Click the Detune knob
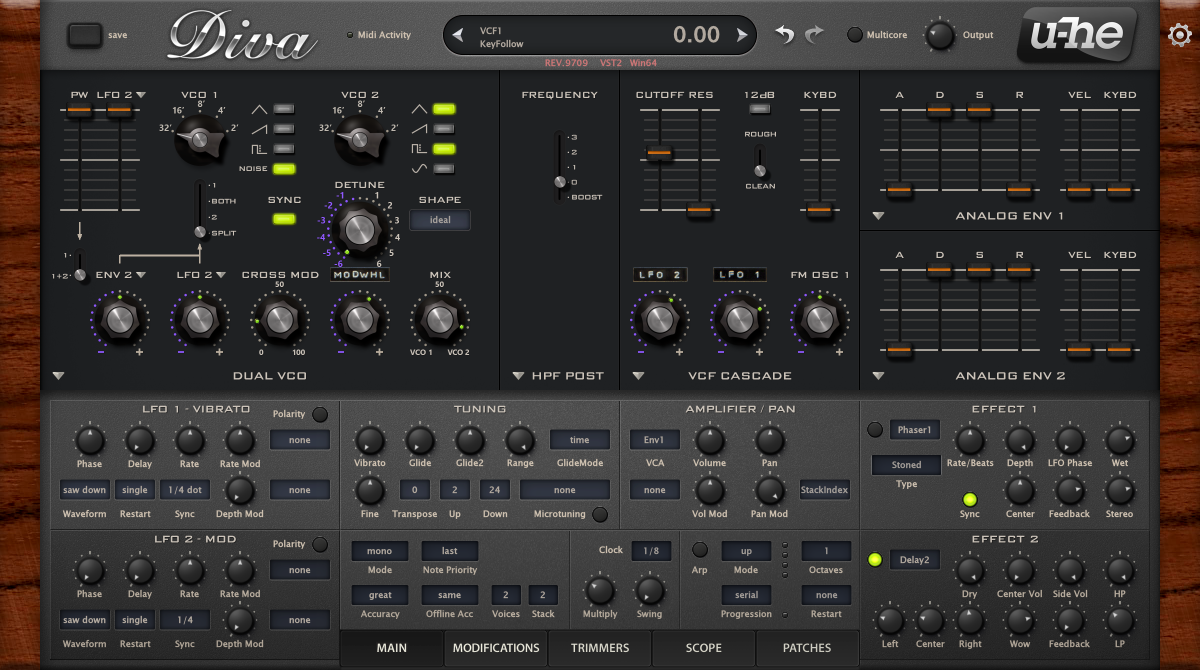This screenshot has height=670, width=1200. click(x=359, y=229)
